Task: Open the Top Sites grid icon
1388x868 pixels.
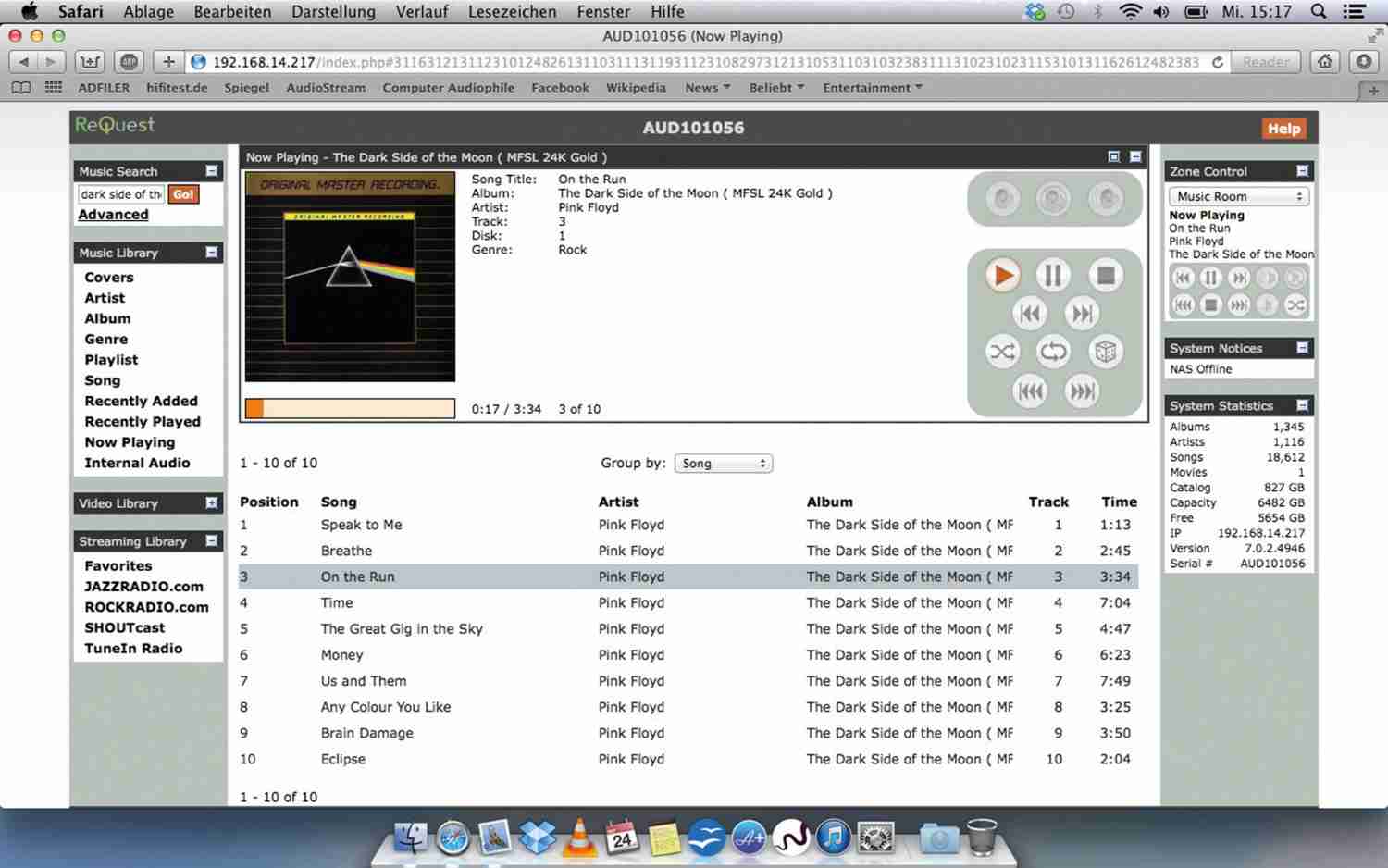Action: pos(54,88)
